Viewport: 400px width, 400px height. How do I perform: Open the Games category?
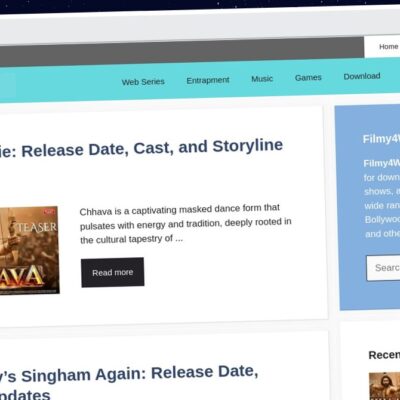point(308,77)
